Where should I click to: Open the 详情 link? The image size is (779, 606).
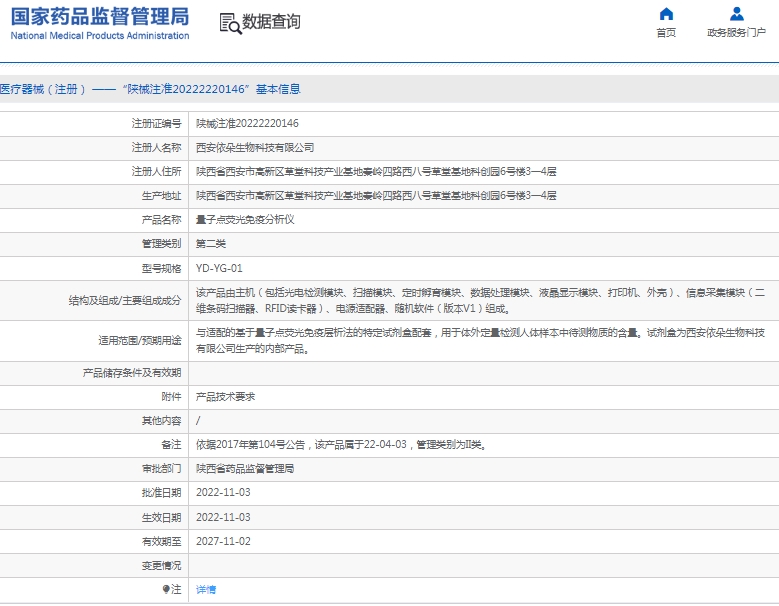pyautogui.click(x=206, y=590)
